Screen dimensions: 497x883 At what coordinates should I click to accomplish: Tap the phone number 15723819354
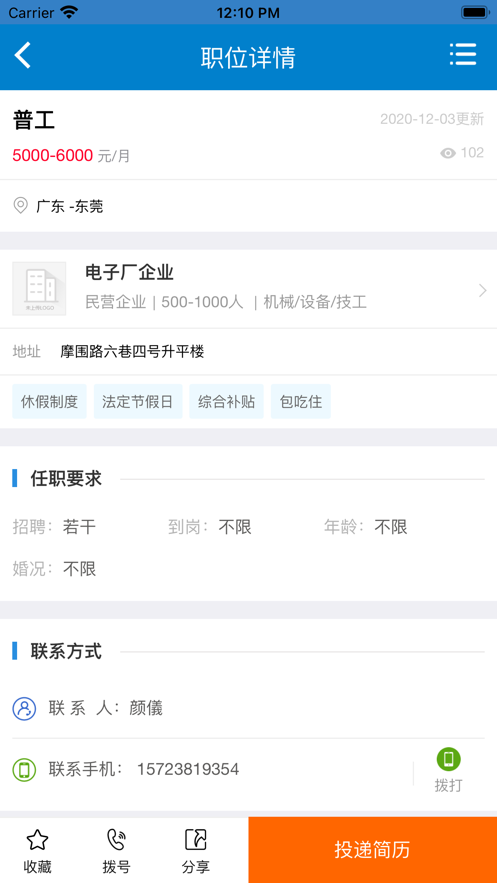click(x=188, y=769)
